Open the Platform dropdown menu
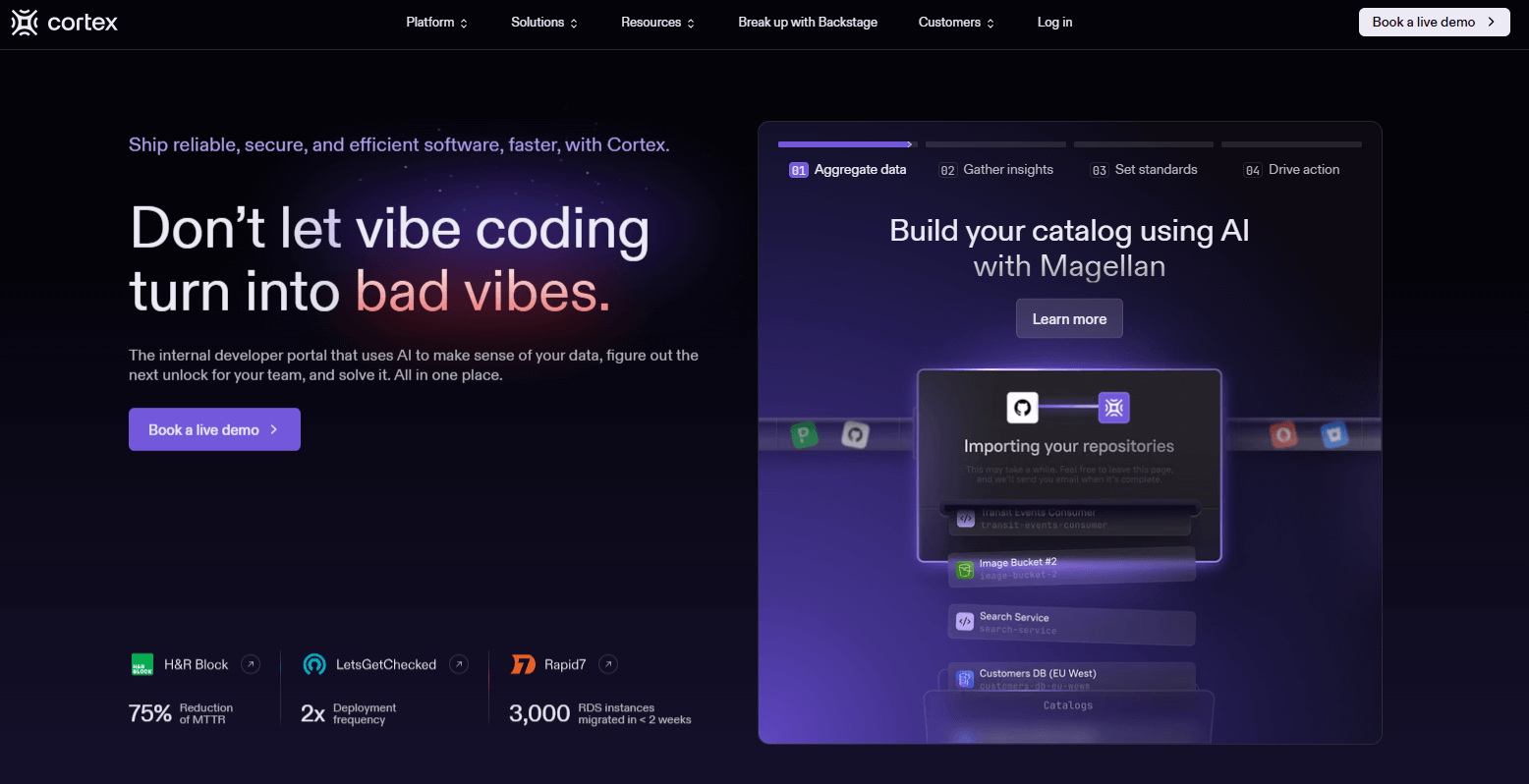The image size is (1529, 784). pyautogui.click(x=436, y=22)
